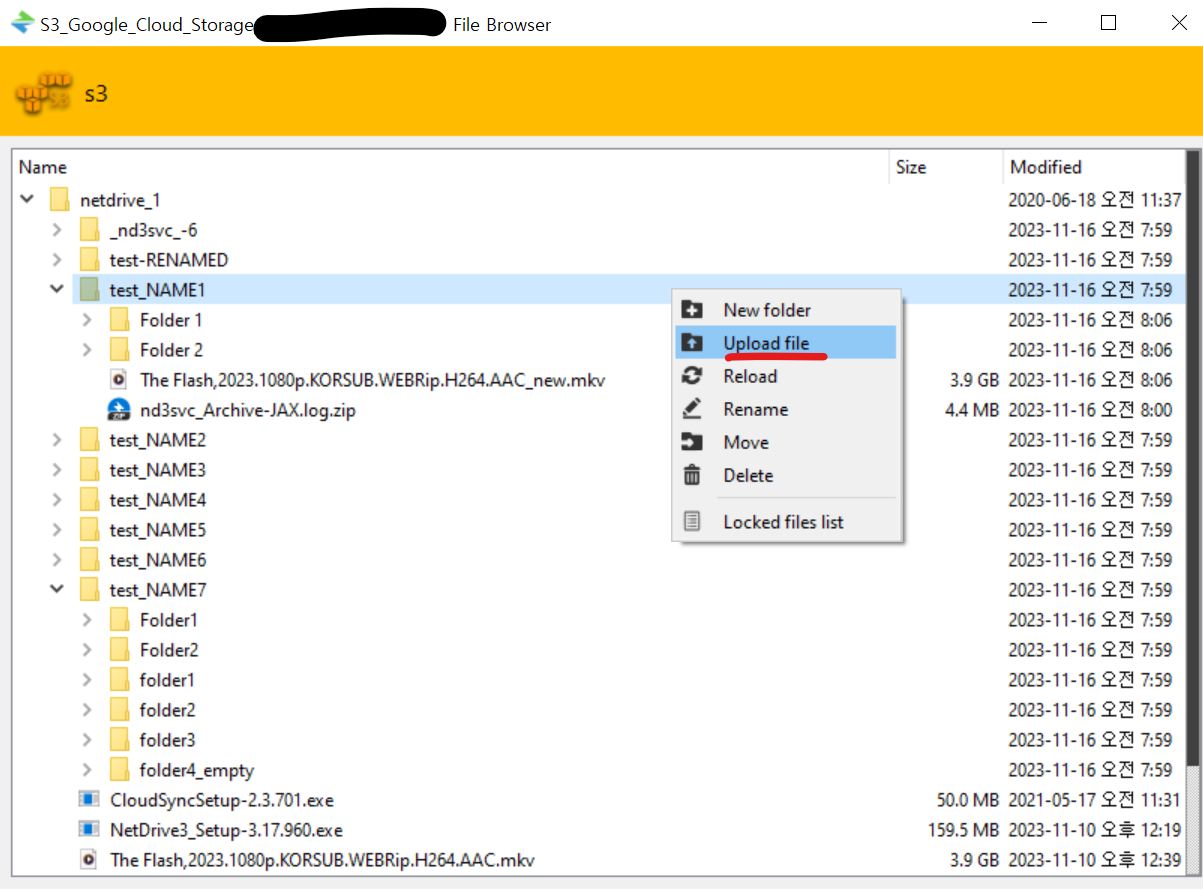Select the "_nd3svc_-6" folder name

[x=154, y=230]
